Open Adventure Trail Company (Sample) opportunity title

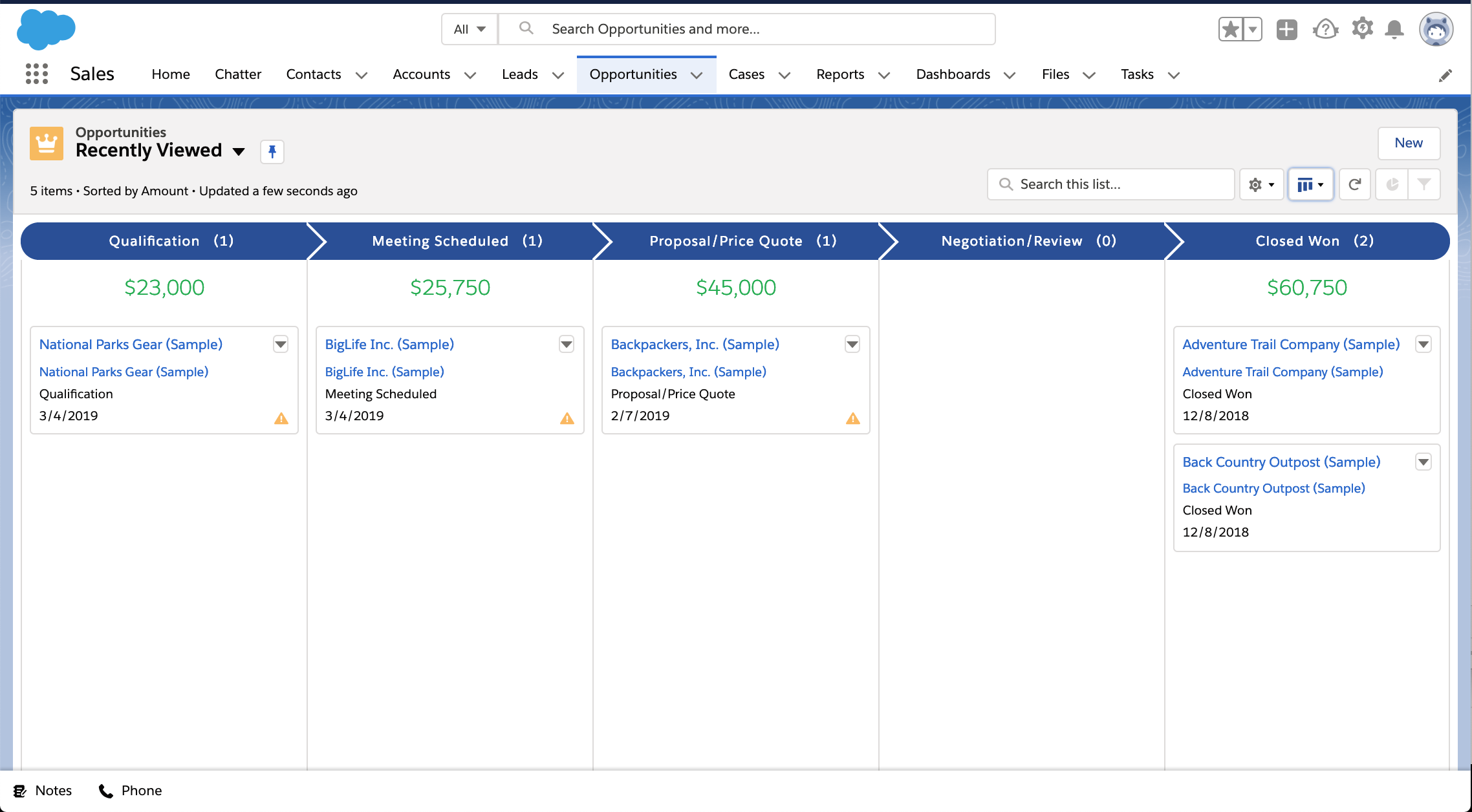1292,345
